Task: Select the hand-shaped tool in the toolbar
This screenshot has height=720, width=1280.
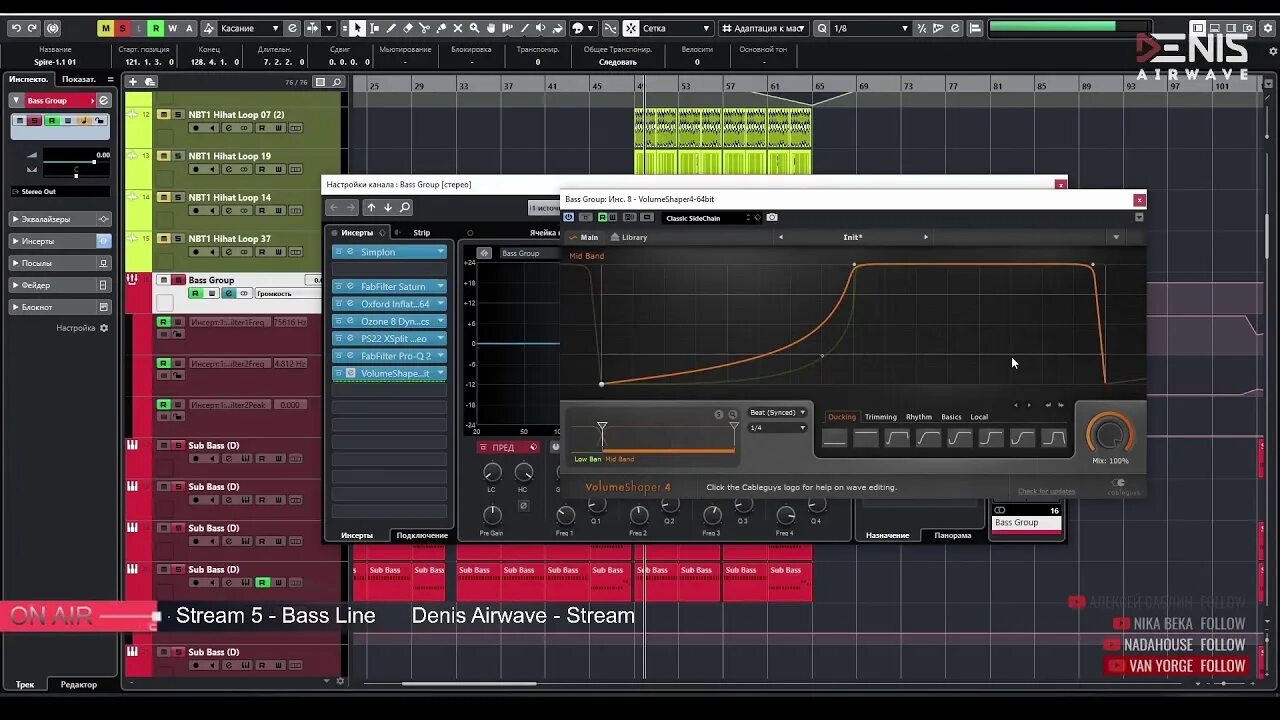Action: click(492, 28)
